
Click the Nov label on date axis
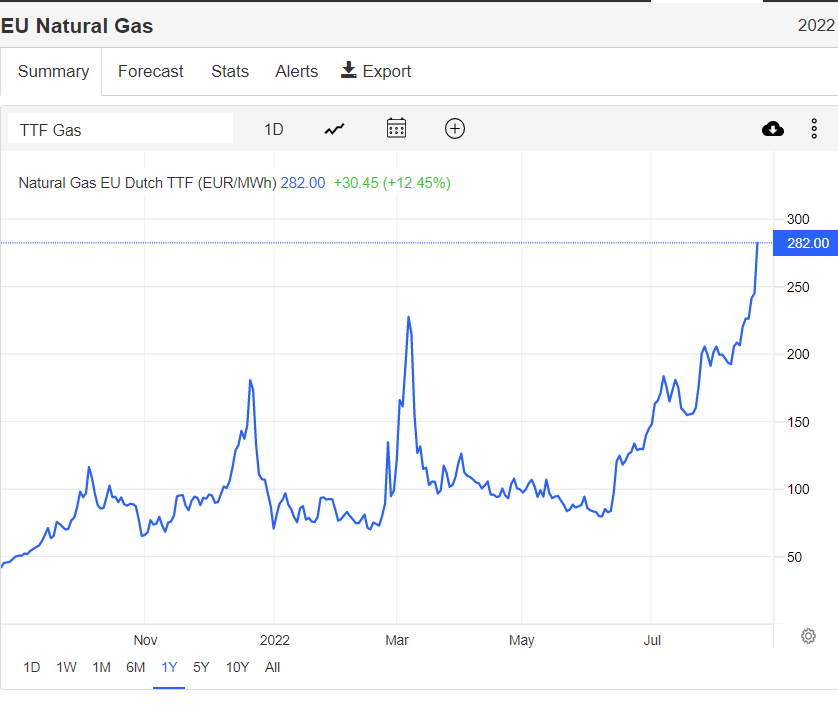click(x=145, y=640)
